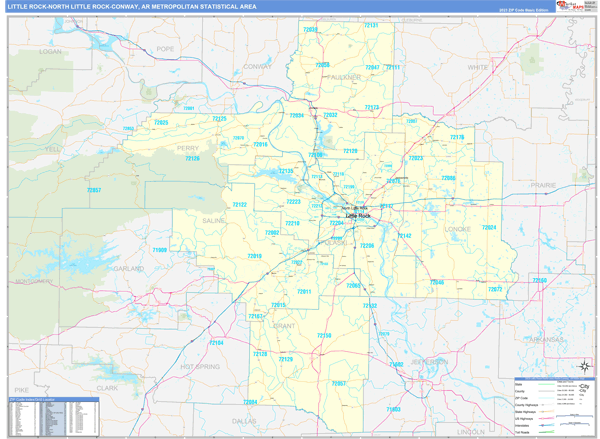600x439 pixels.
Task: Click ZIP code 72223
Action: tap(293, 202)
